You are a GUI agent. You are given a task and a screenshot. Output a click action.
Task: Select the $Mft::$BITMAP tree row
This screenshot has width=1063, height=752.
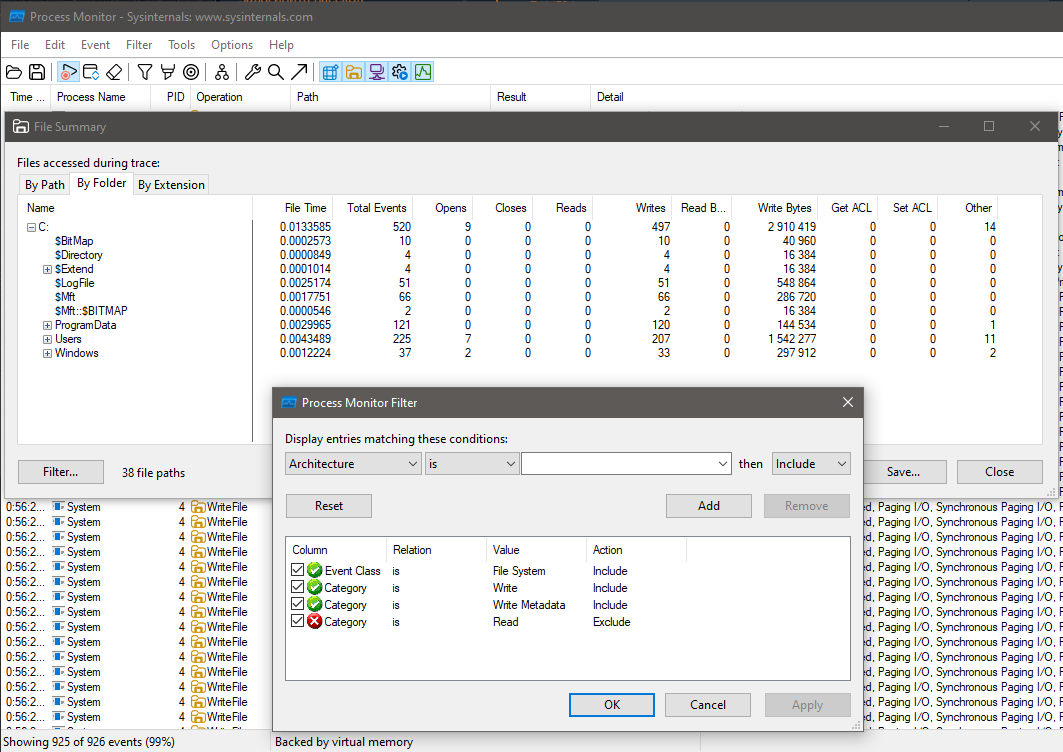(91, 311)
